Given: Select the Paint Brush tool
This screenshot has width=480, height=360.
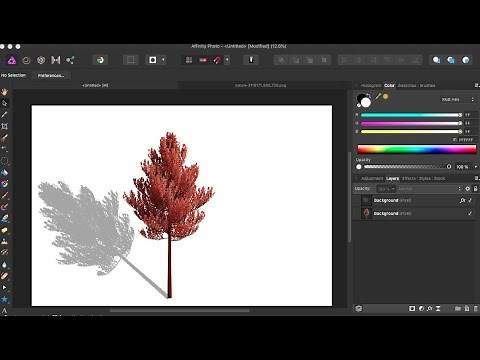Looking at the screenshot, I should pyautogui.click(x=4, y=195).
